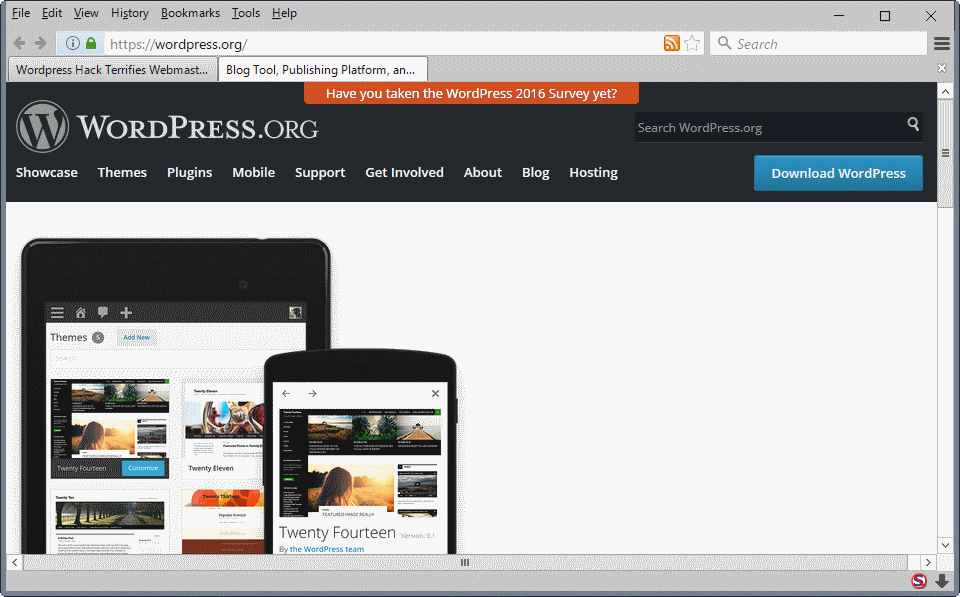Open the Support page

click(320, 173)
